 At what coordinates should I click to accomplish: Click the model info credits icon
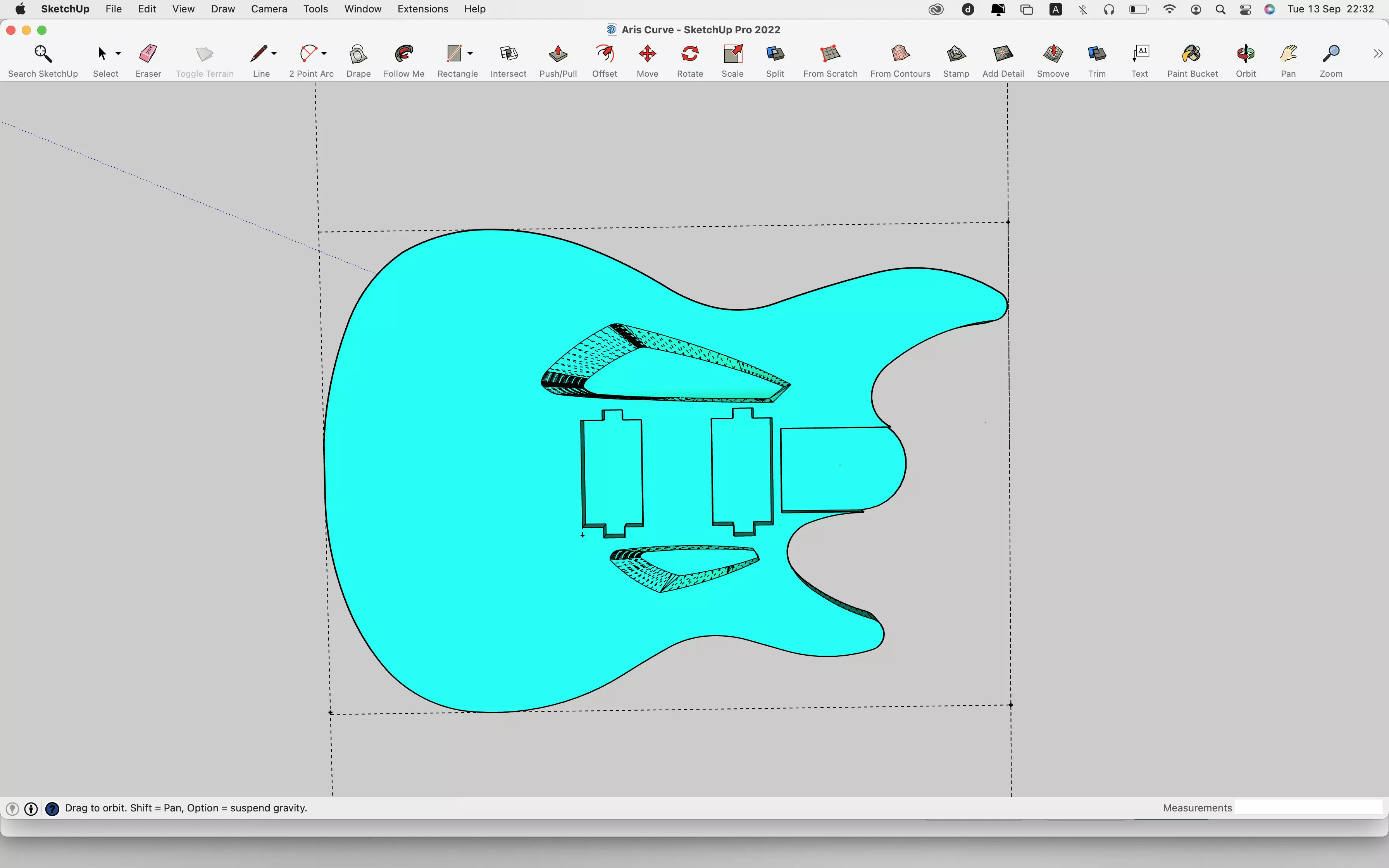(x=31, y=808)
